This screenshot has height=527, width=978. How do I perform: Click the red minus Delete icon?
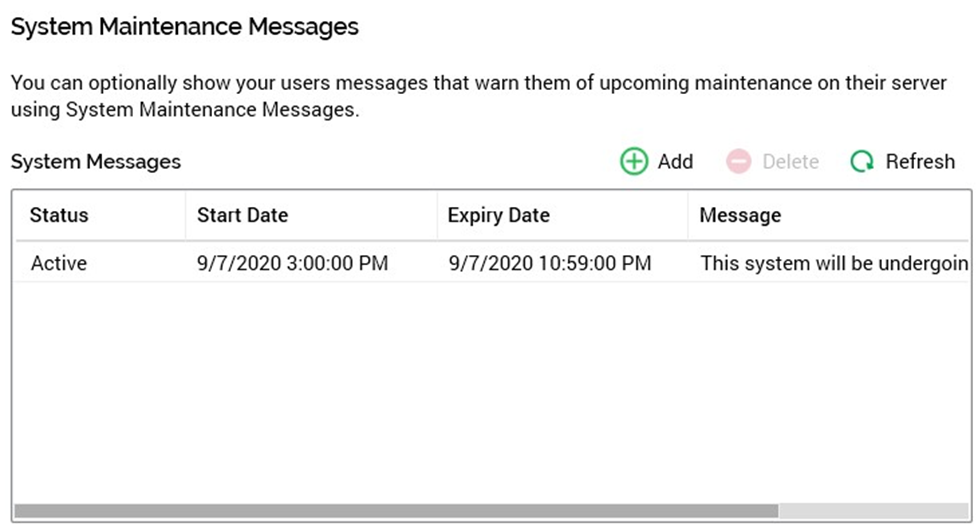tap(738, 161)
